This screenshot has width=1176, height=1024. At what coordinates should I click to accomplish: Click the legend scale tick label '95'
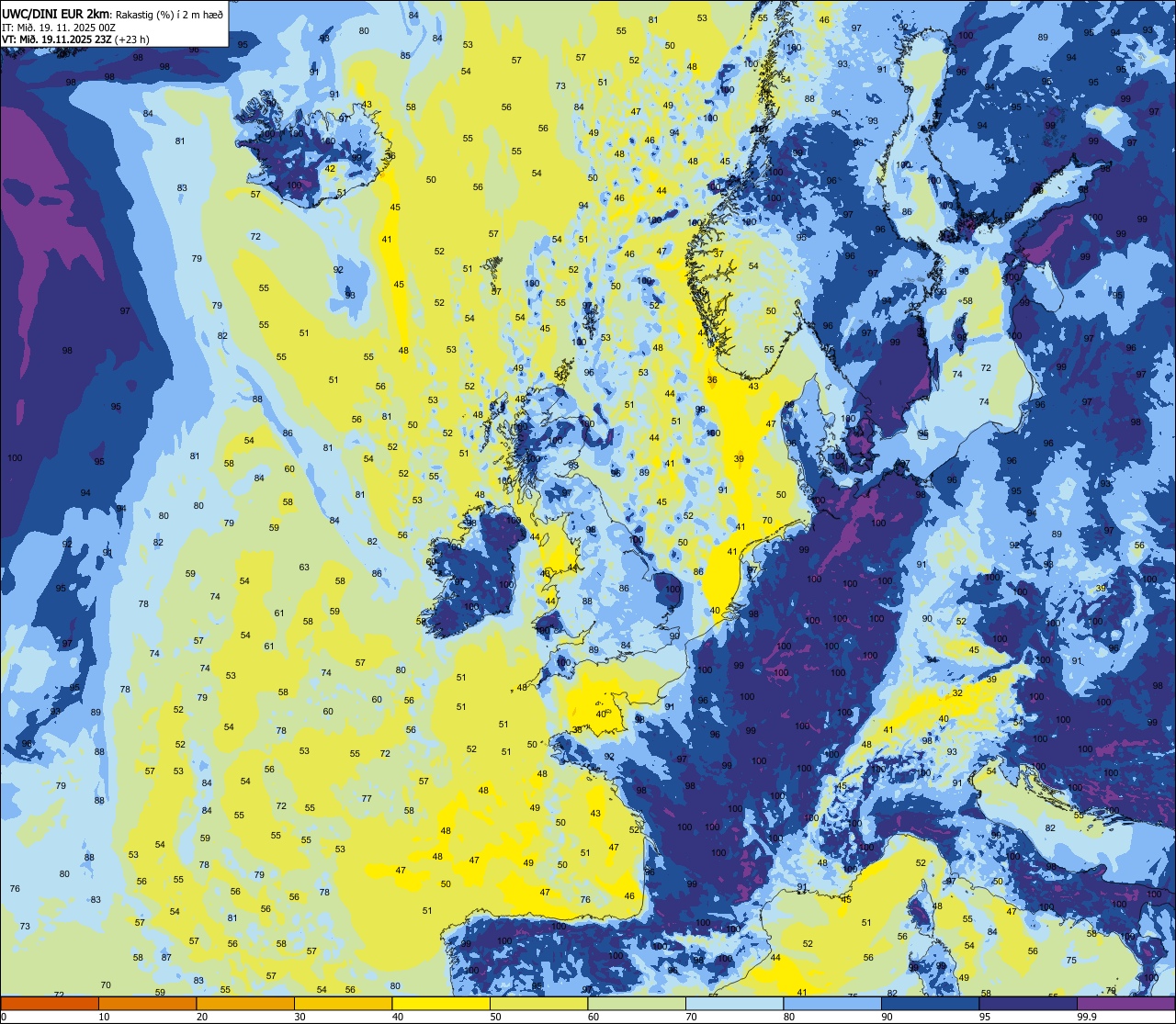(985, 1017)
